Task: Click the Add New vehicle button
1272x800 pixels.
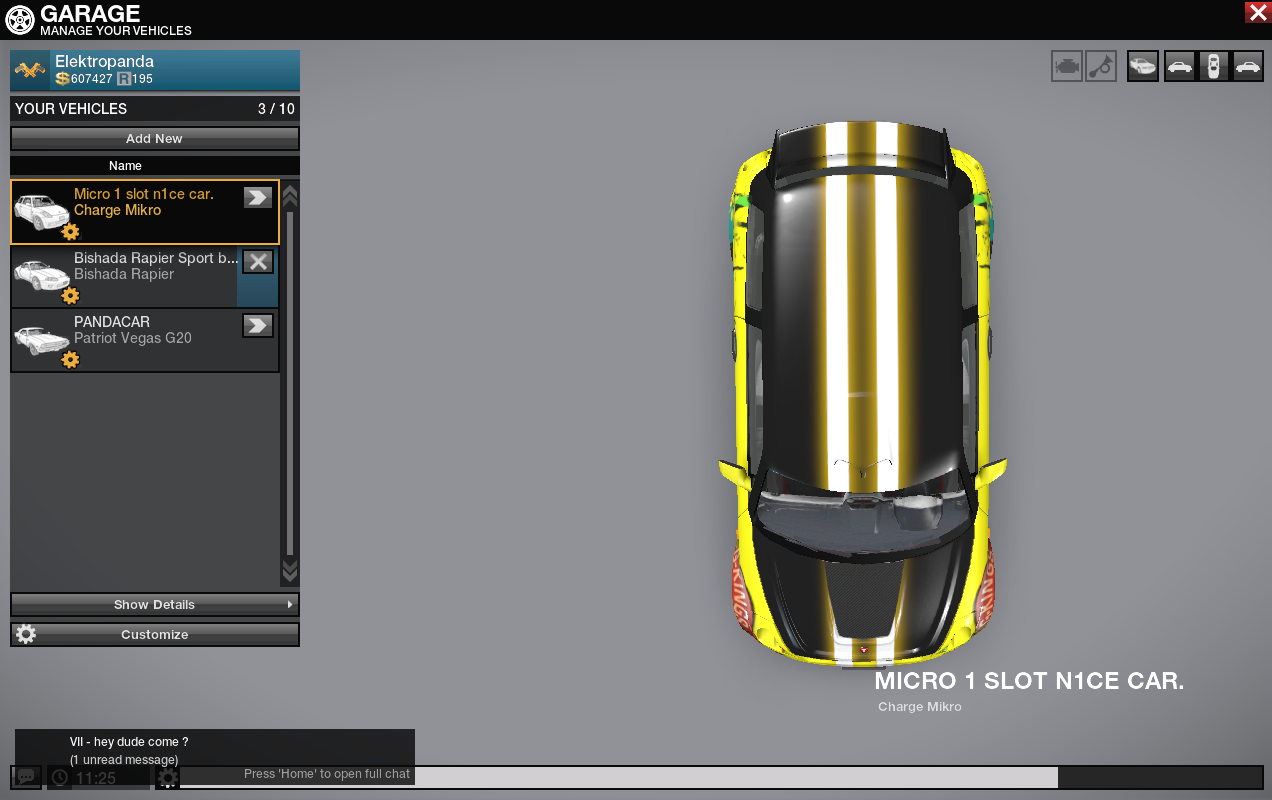Action: [155, 139]
